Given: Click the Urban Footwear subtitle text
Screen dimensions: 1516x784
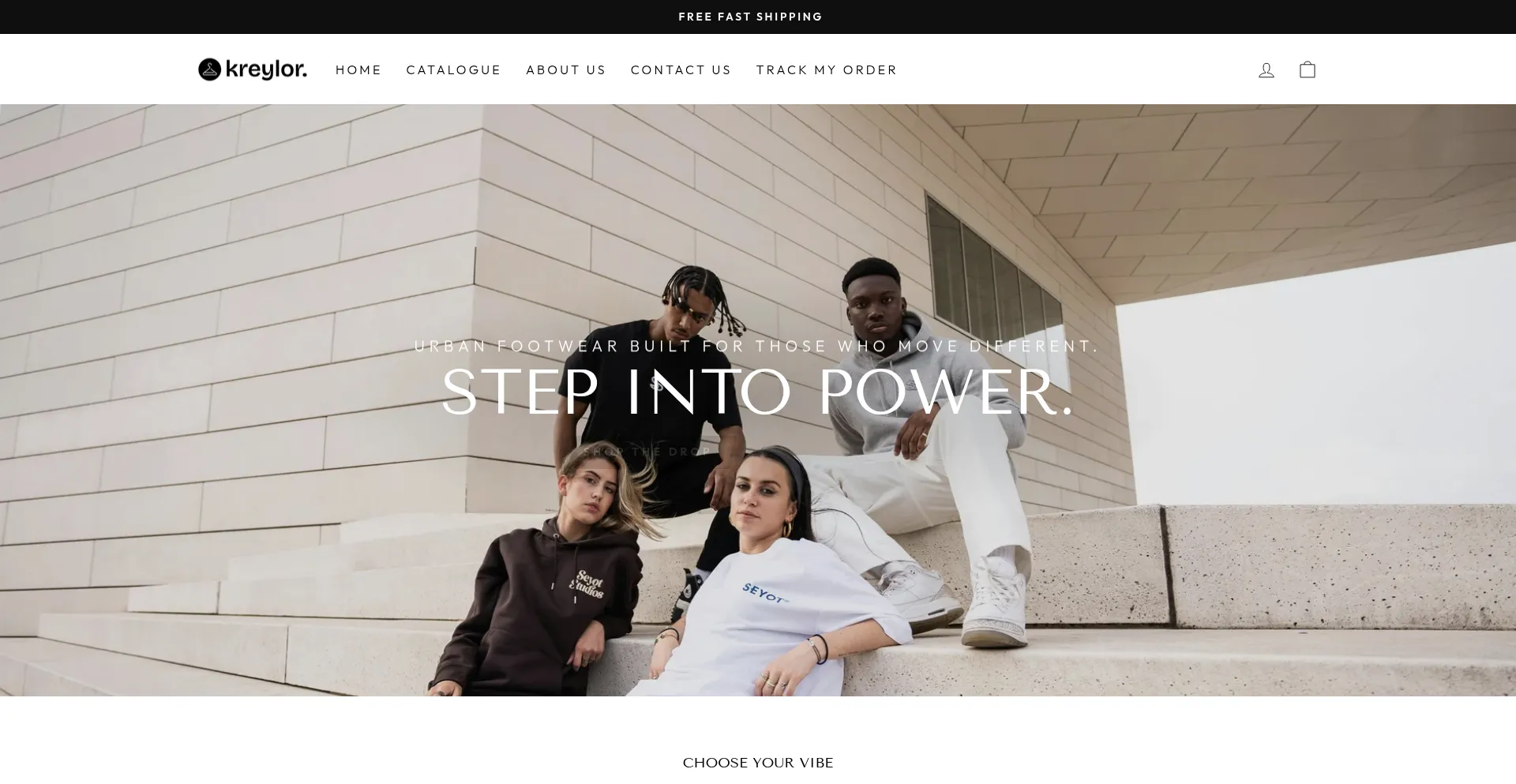Looking at the screenshot, I should [x=757, y=346].
